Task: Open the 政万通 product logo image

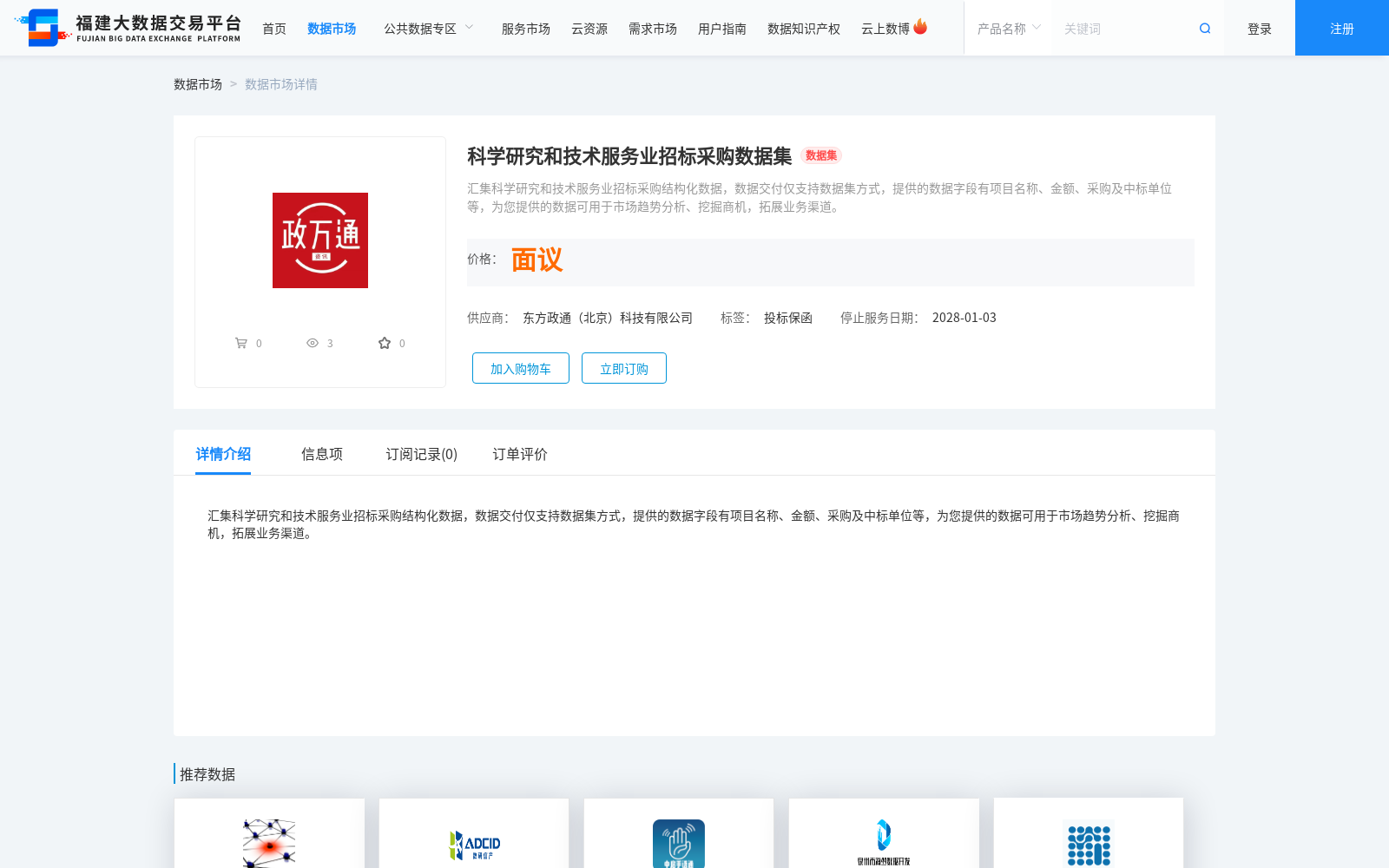Action: [x=320, y=240]
